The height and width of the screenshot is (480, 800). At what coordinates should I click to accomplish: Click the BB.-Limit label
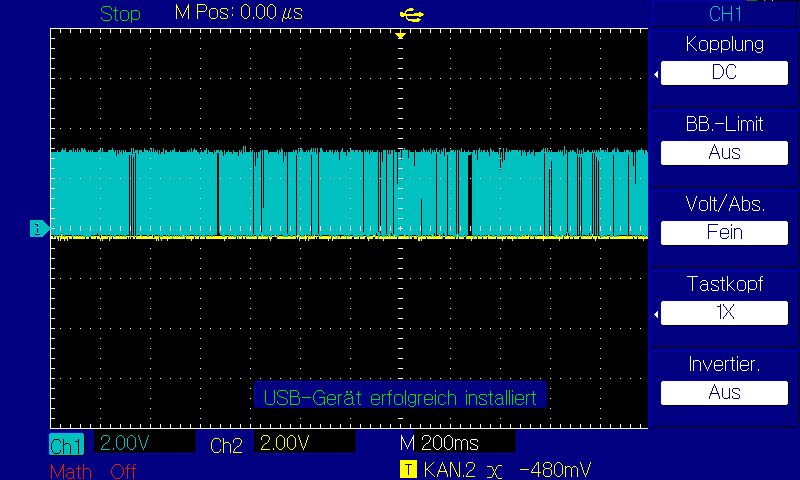(x=724, y=124)
